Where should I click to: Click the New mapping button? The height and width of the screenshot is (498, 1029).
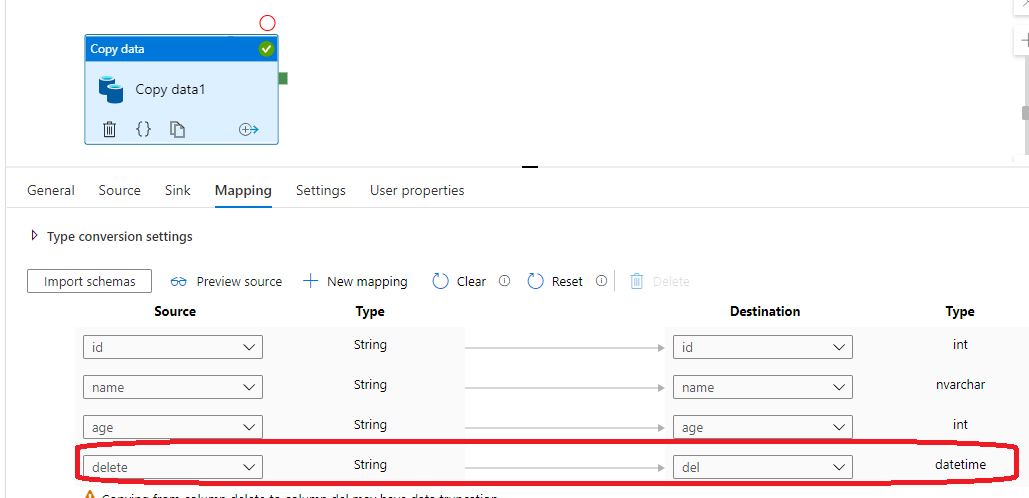point(355,281)
